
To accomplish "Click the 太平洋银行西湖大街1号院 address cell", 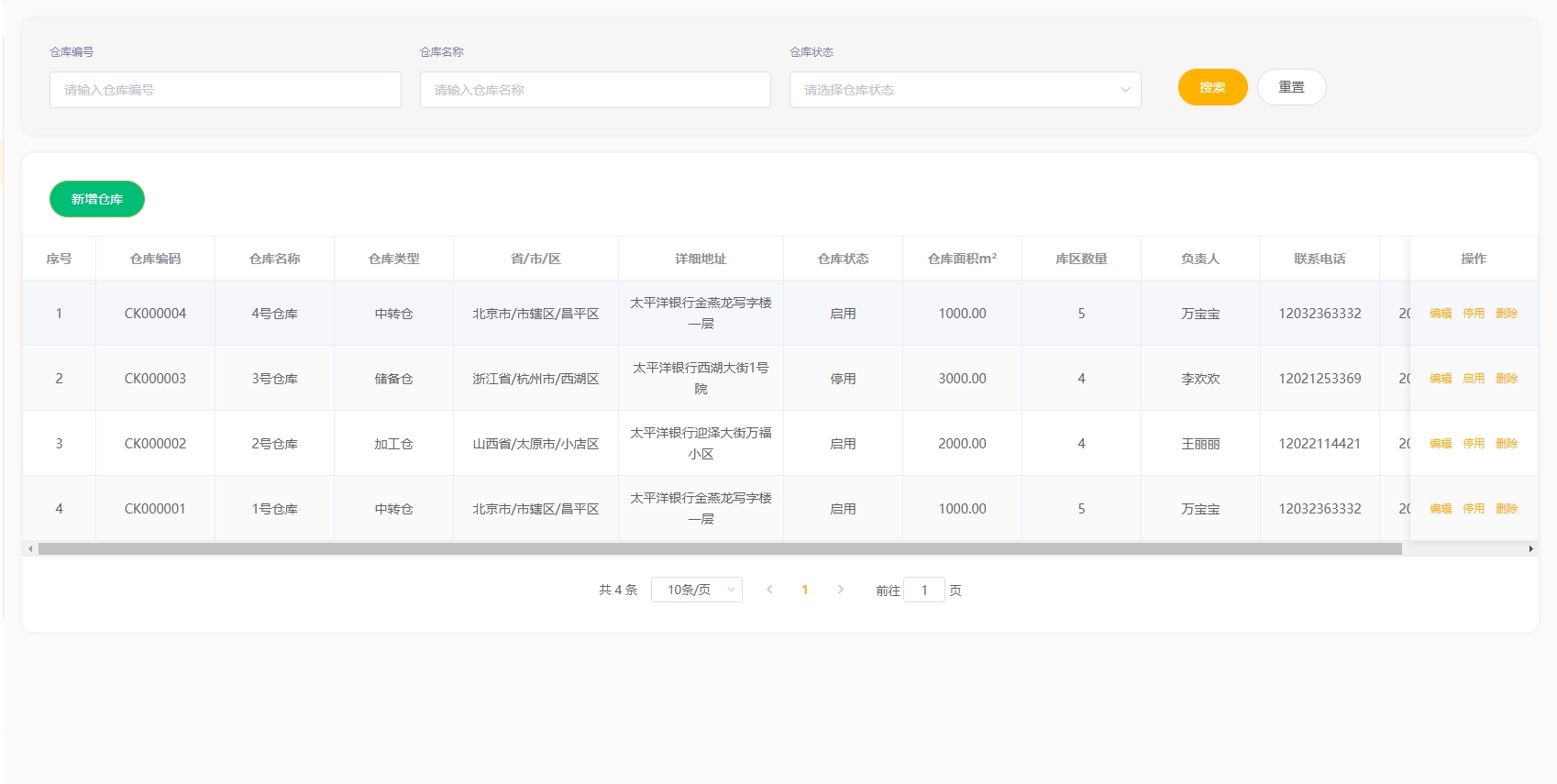I will click(x=701, y=378).
